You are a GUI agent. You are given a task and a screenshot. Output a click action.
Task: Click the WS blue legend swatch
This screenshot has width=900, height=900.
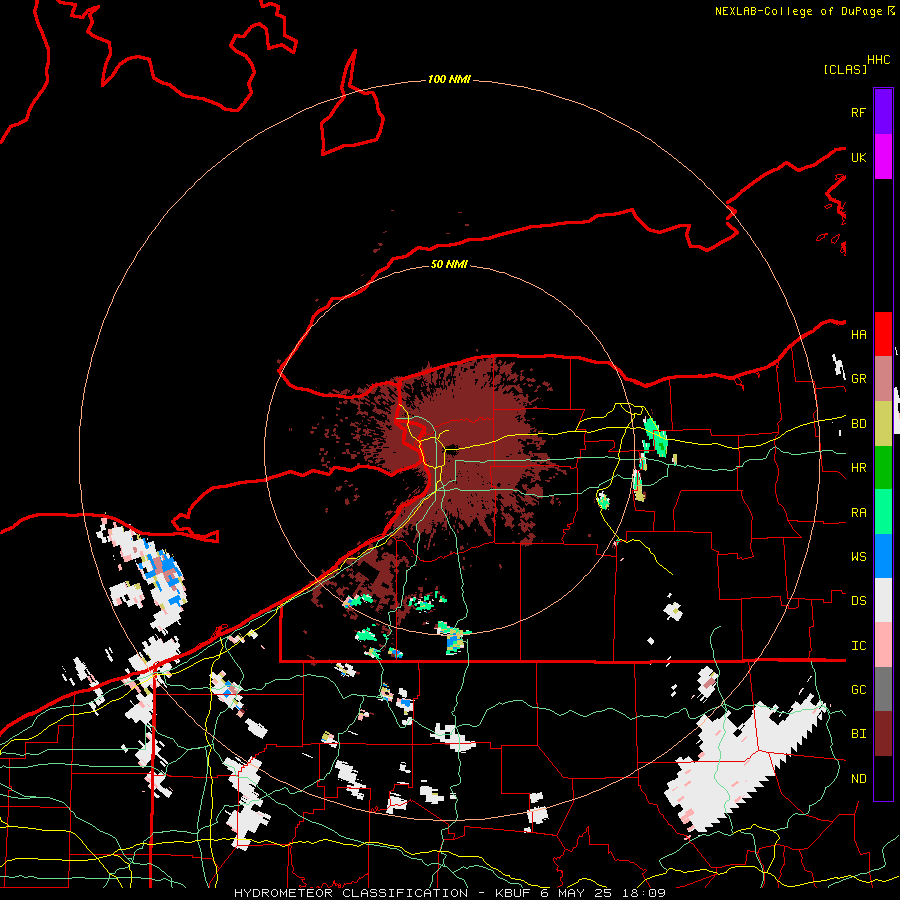[x=883, y=556]
